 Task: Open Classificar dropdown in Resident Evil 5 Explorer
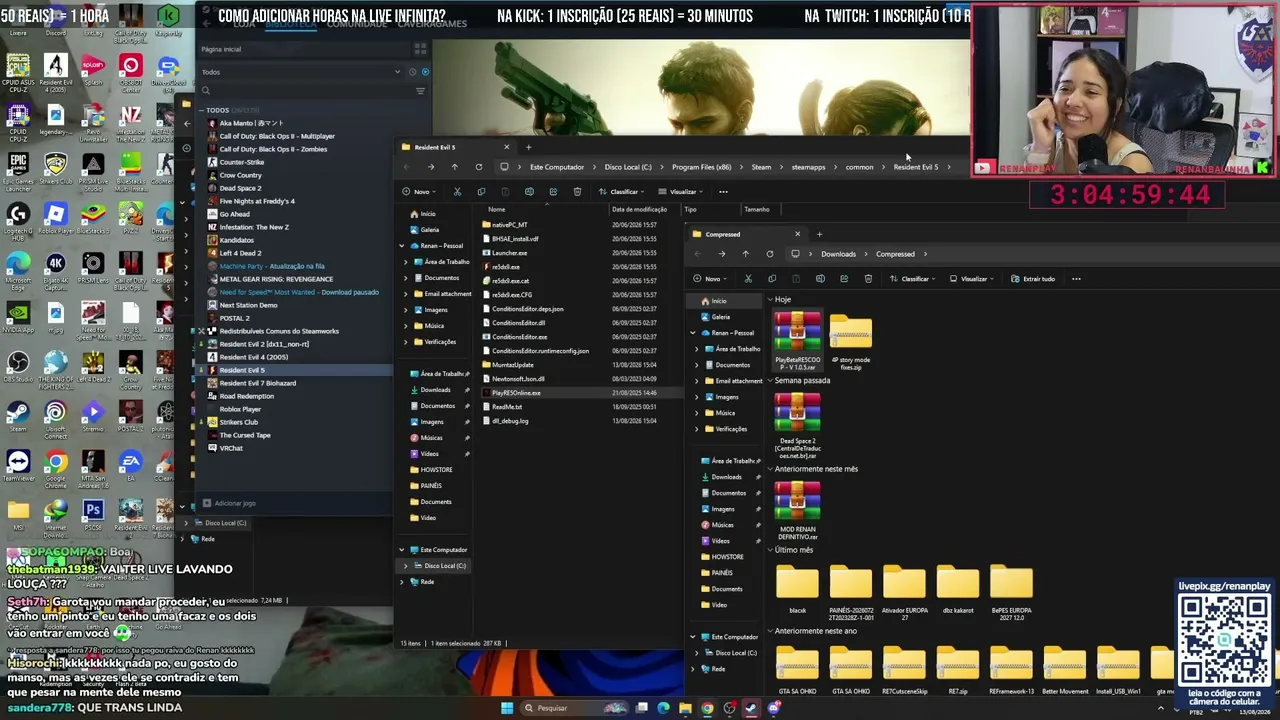pyautogui.click(x=622, y=192)
